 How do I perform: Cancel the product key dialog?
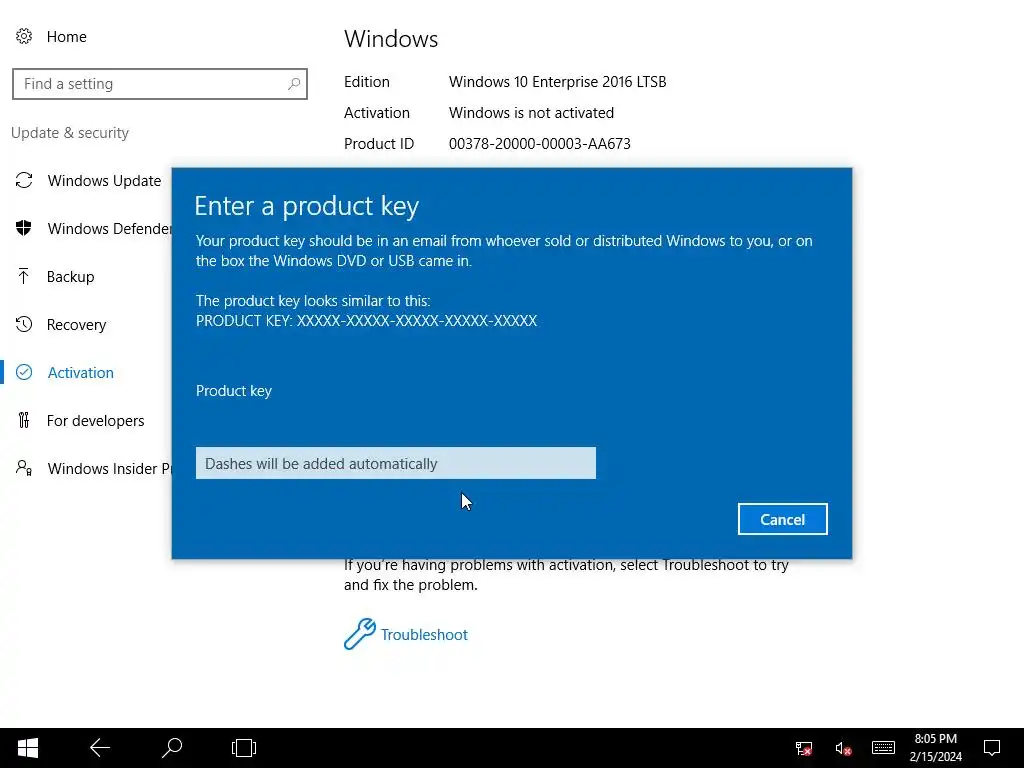coord(782,519)
